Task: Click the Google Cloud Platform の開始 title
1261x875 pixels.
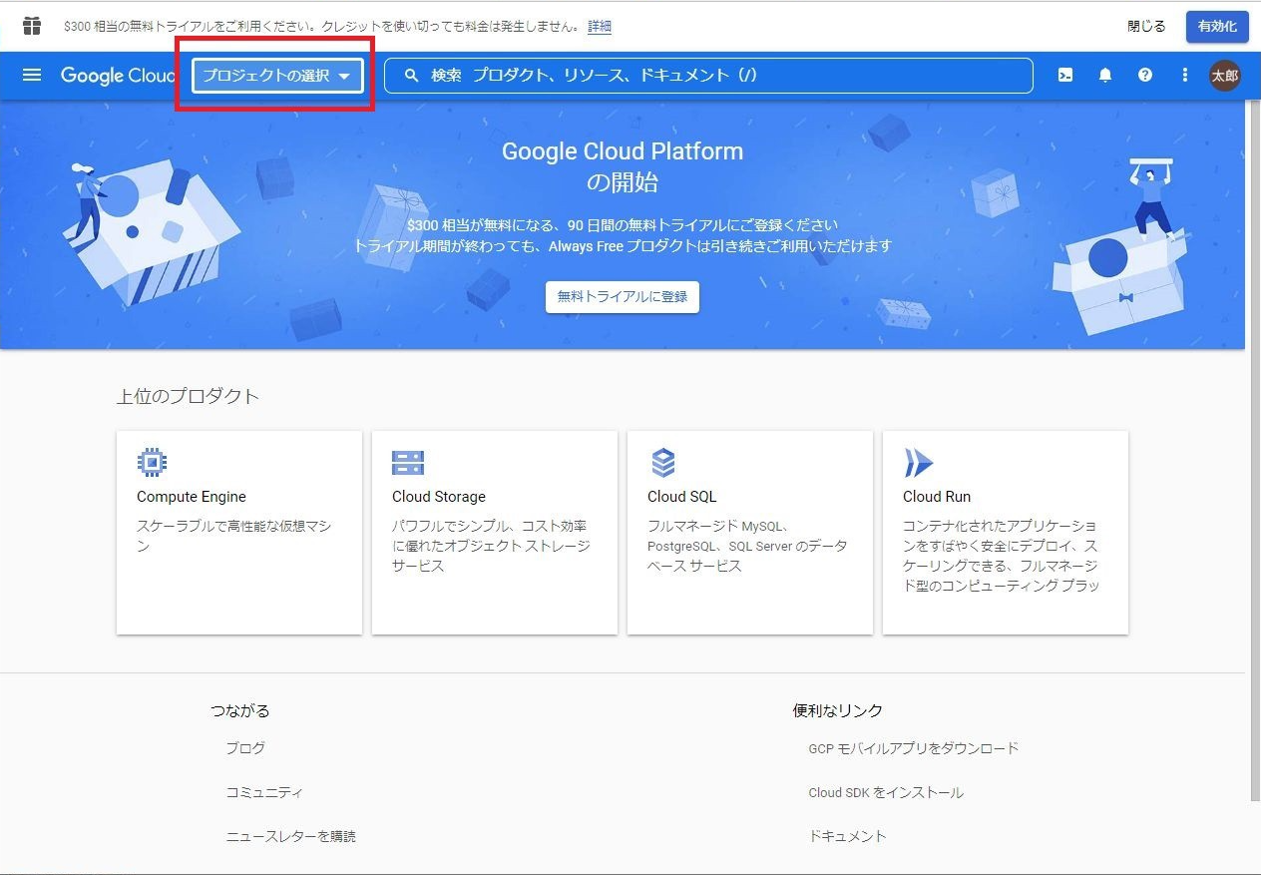Action: click(x=622, y=167)
